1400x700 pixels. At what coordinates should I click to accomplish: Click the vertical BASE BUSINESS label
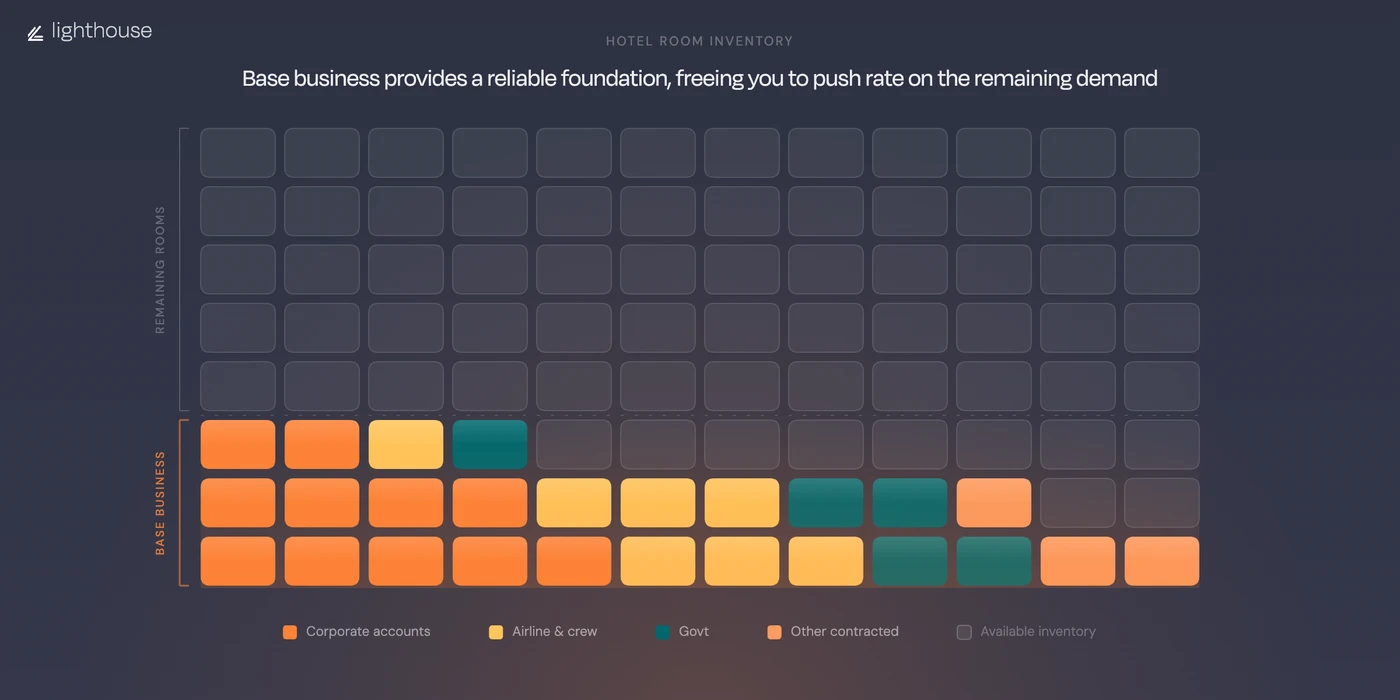[x=160, y=503]
